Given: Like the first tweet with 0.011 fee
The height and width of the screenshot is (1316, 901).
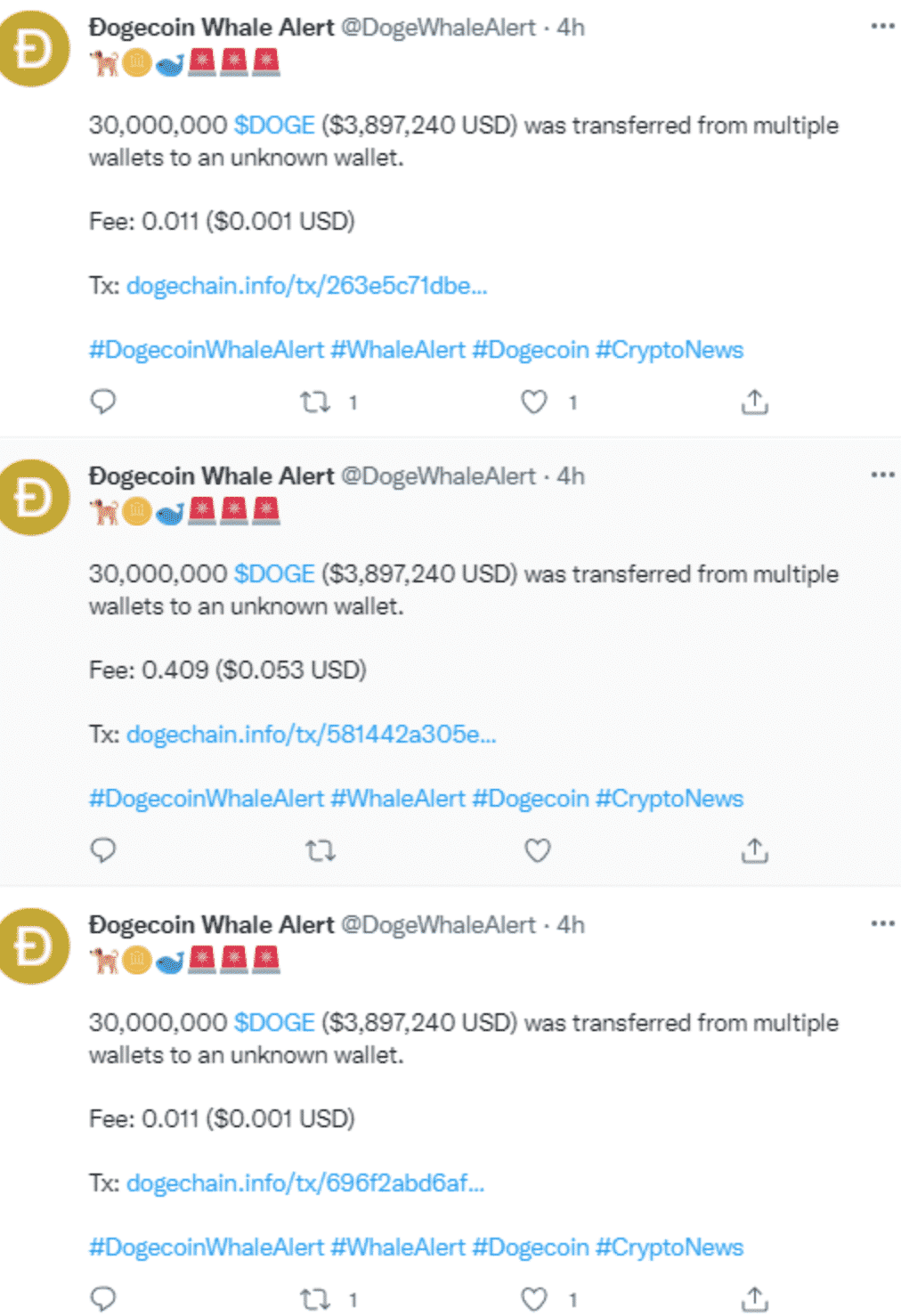Looking at the screenshot, I should pos(534,402).
